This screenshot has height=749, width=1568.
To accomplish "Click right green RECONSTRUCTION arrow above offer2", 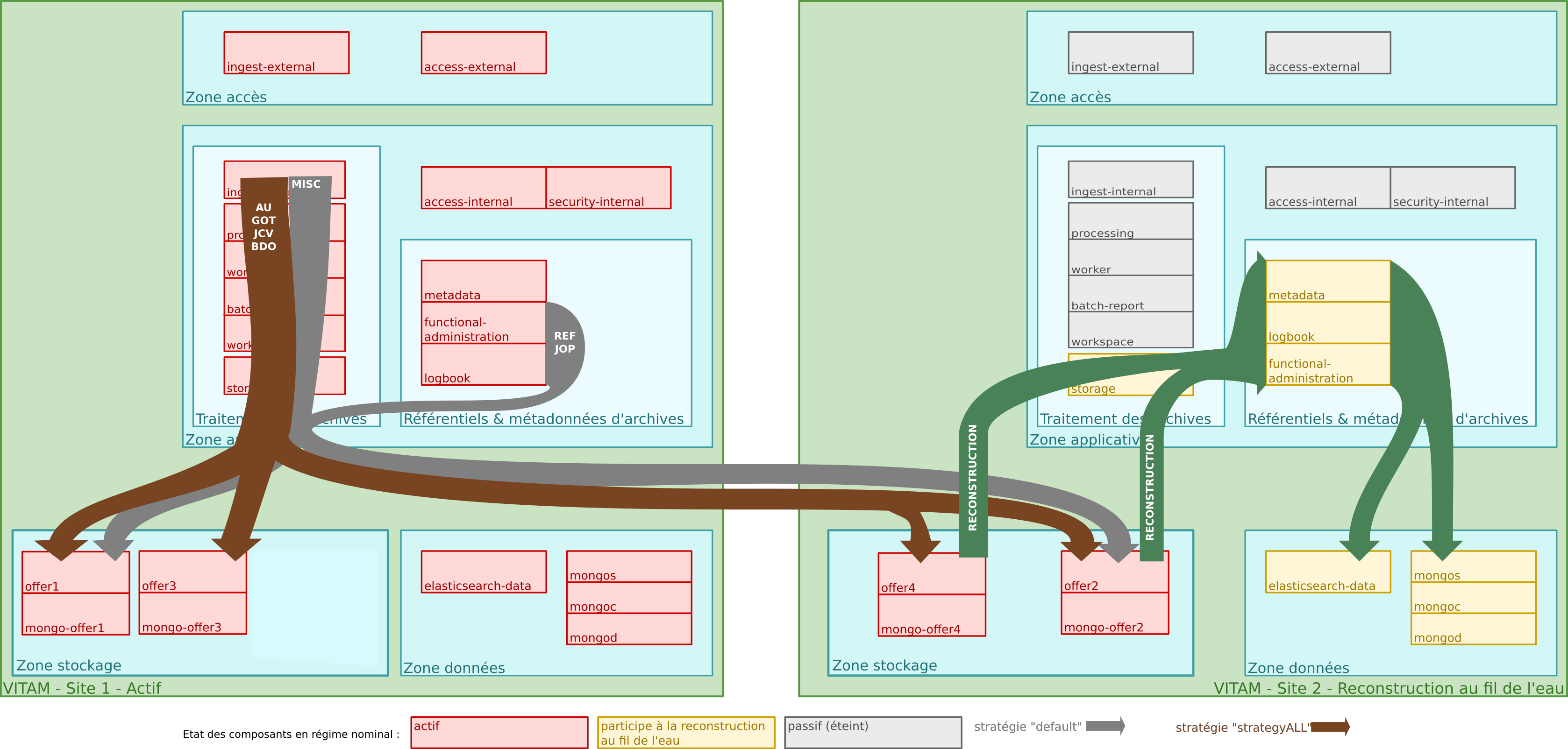I will point(1150,487).
